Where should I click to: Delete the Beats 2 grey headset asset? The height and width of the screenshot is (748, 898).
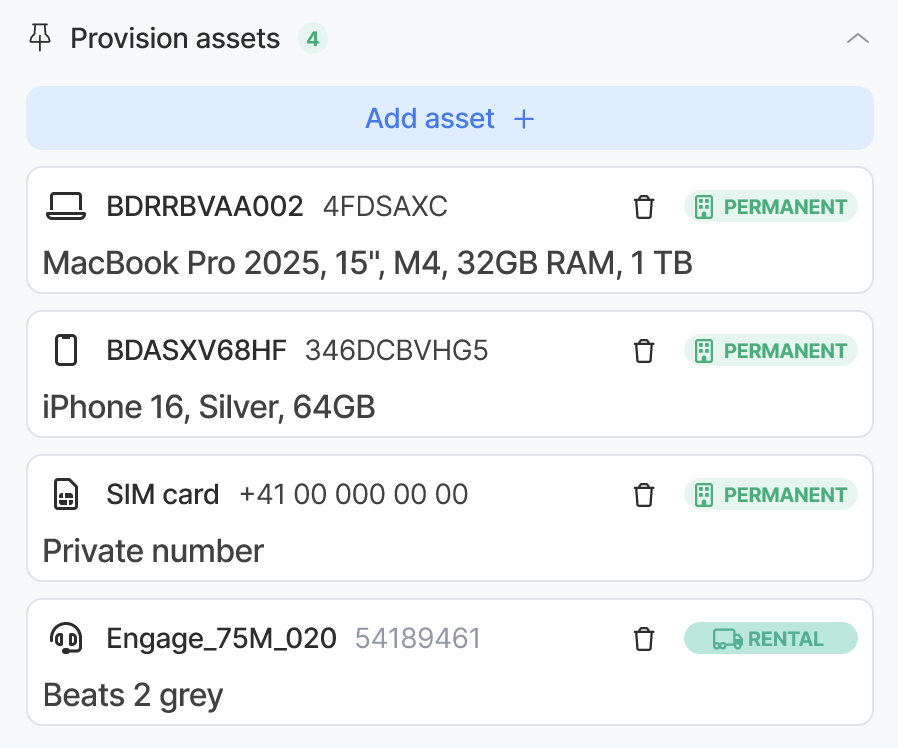[644, 639]
